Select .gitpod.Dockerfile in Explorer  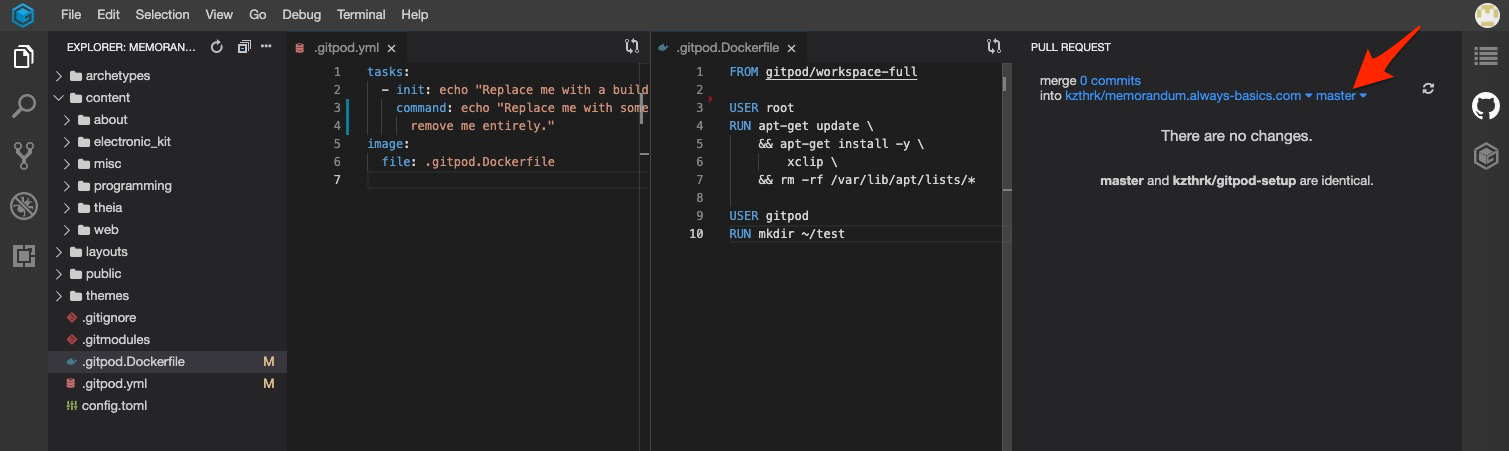(167, 362)
